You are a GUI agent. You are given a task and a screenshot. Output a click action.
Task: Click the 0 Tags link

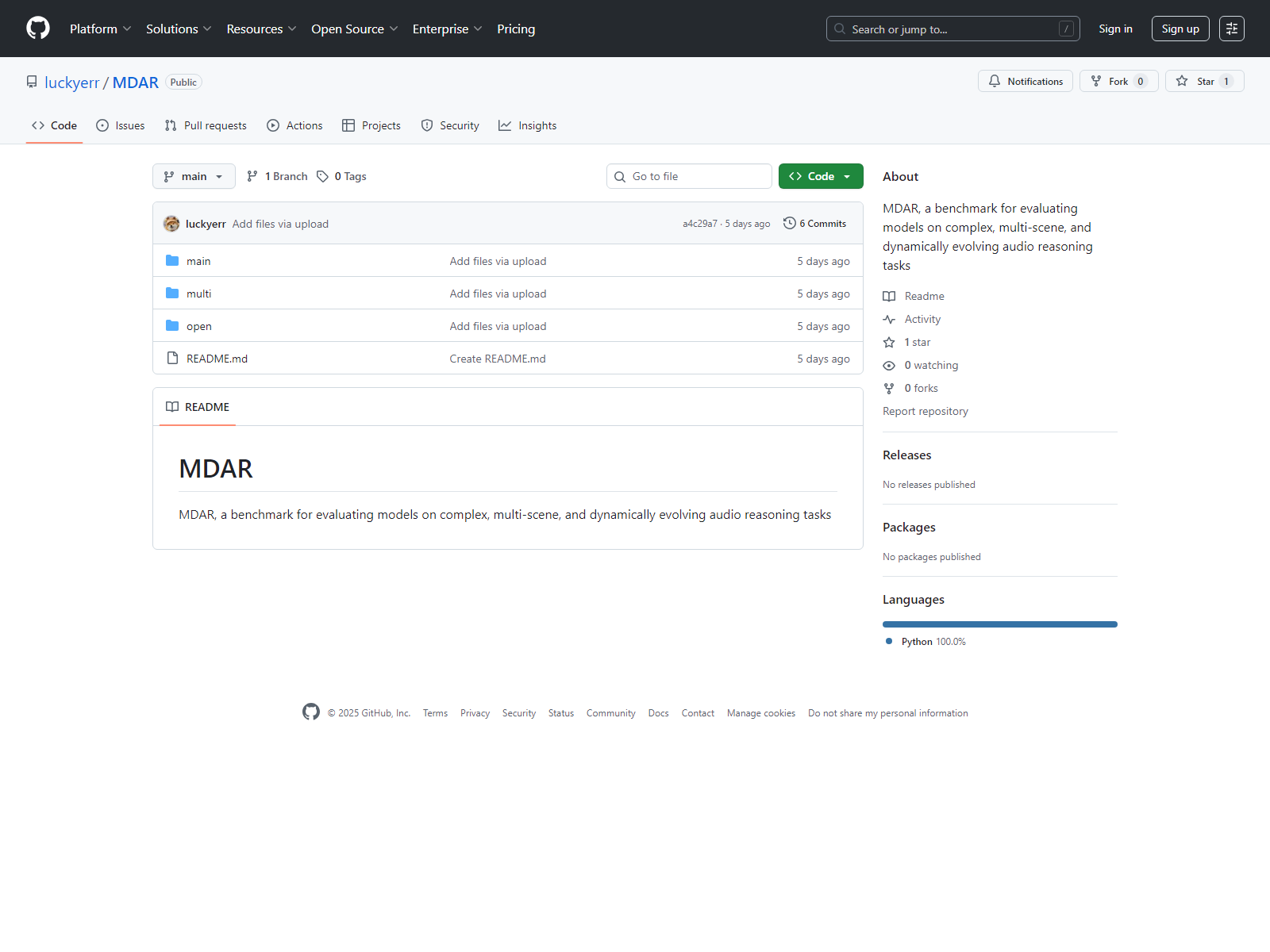pyautogui.click(x=341, y=176)
